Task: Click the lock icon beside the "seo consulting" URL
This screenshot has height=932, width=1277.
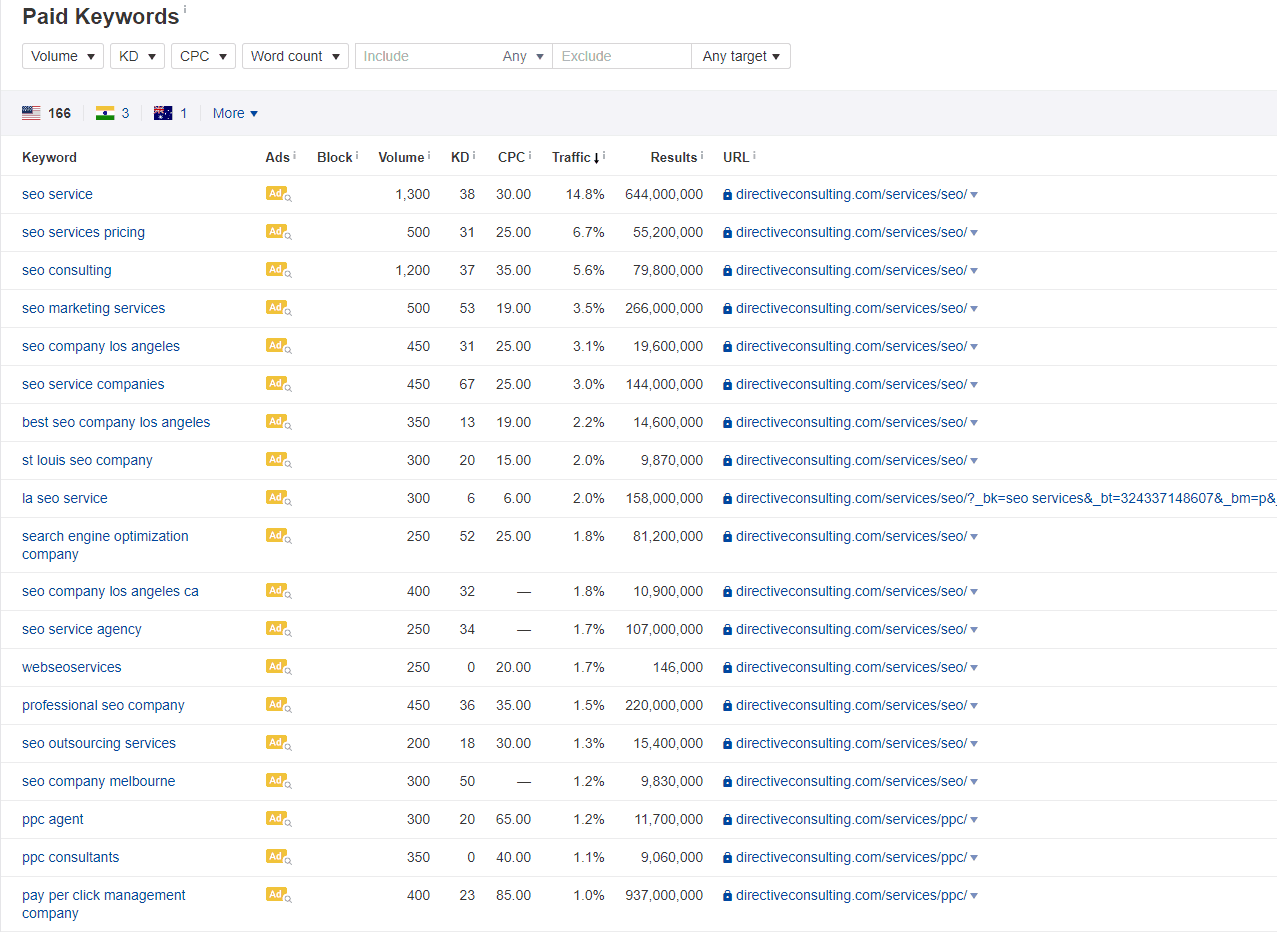Action: [727, 269]
